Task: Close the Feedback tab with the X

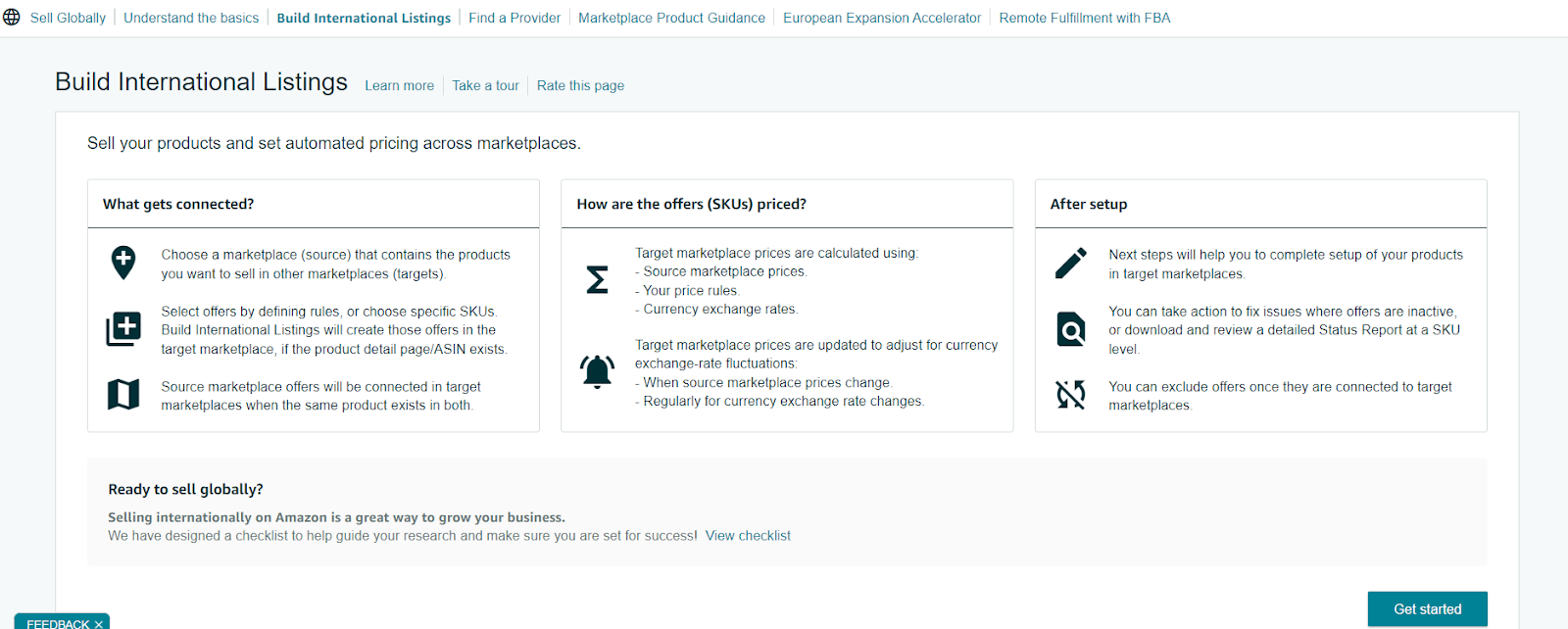Action: pyautogui.click(x=99, y=624)
